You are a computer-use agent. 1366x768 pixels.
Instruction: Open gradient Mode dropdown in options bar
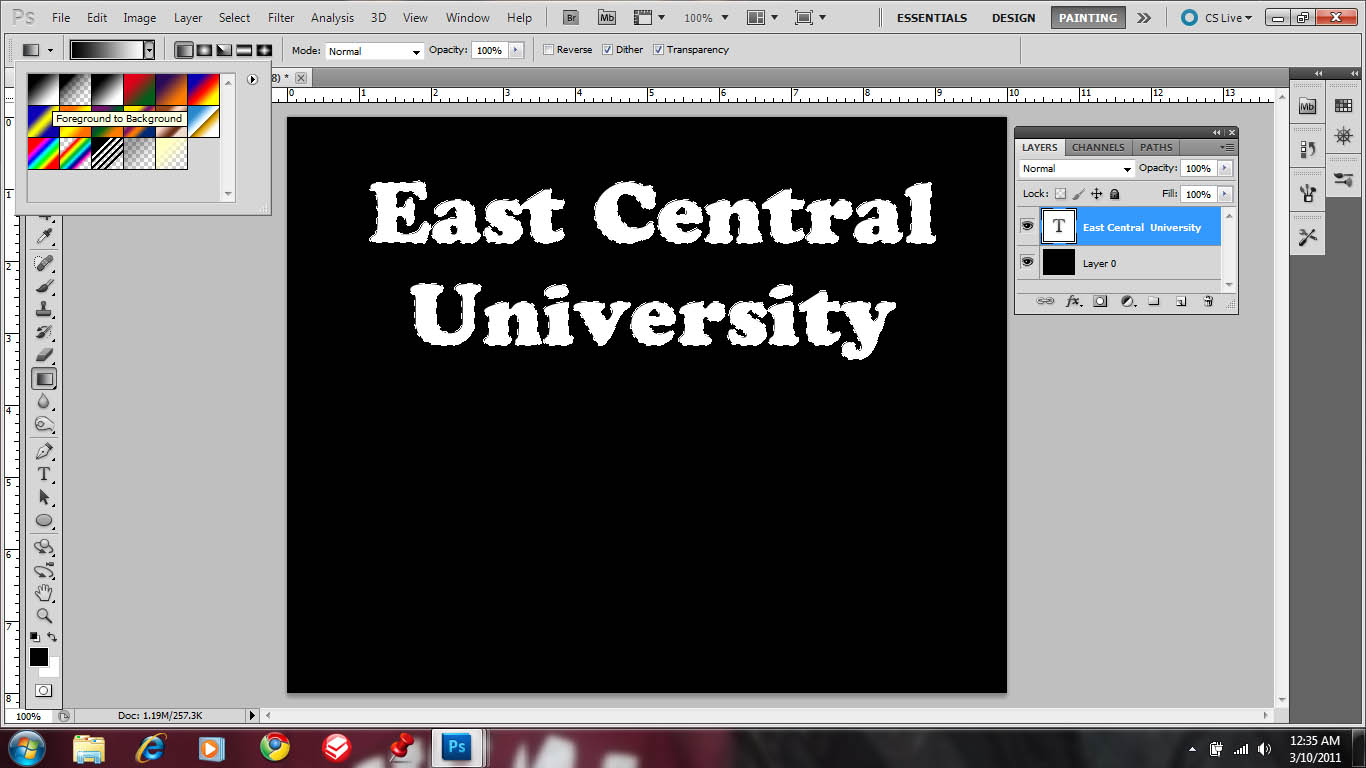click(x=375, y=51)
